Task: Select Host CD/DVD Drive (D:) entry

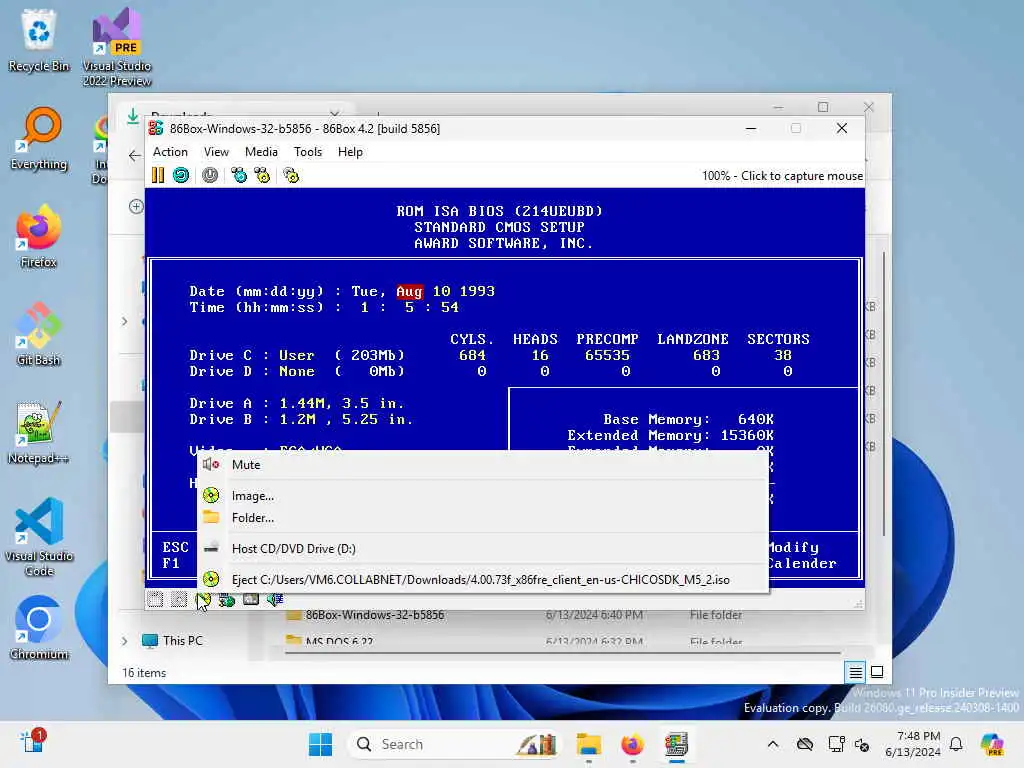Action: coord(483,549)
